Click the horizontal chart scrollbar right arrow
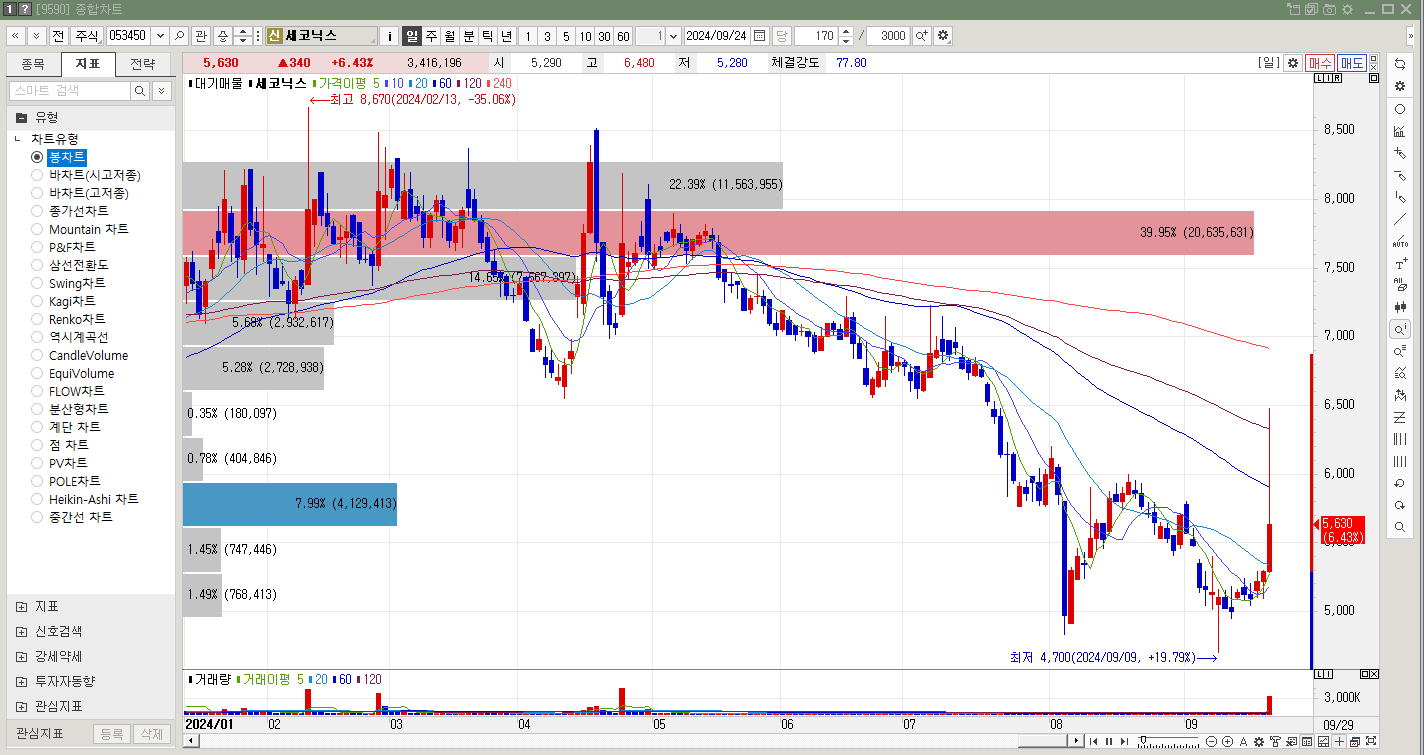The height and width of the screenshot is (755, 1424). [x=1076, y=741]
